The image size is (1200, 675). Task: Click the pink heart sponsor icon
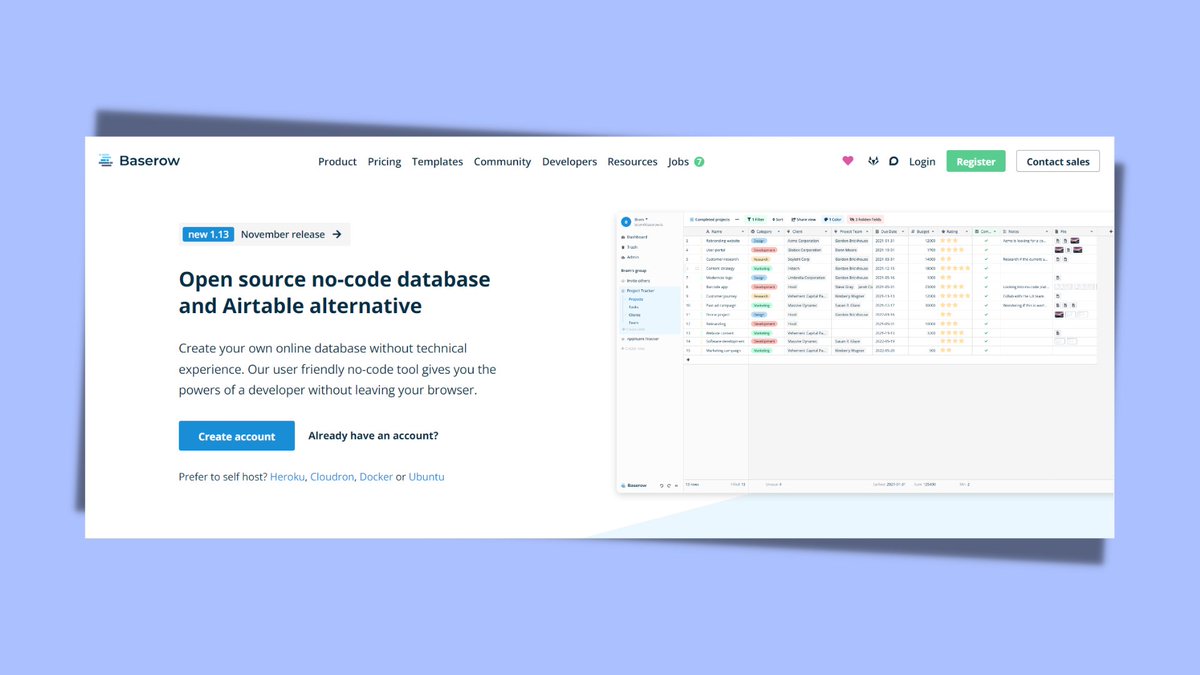848,161
